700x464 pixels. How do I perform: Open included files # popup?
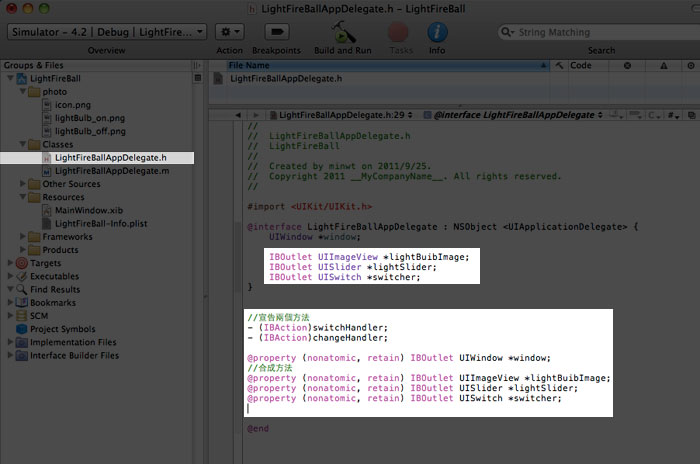pos(673,115)
